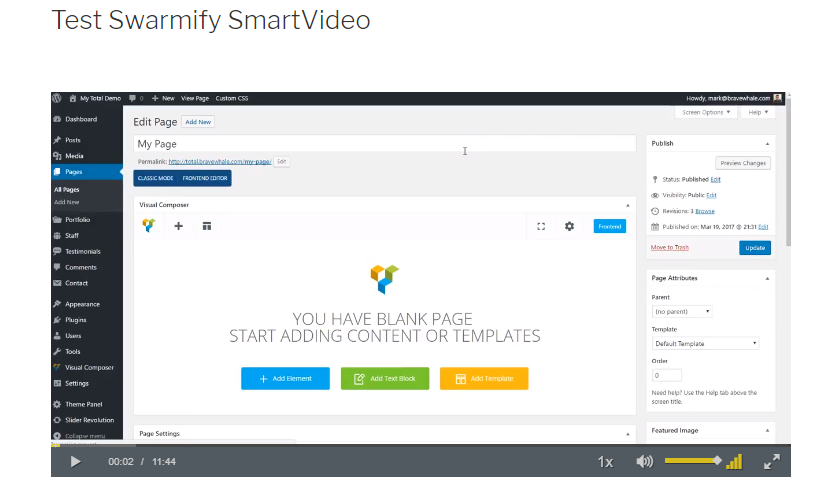
Task: Click the My Page title field
Action: pos(384,144)
